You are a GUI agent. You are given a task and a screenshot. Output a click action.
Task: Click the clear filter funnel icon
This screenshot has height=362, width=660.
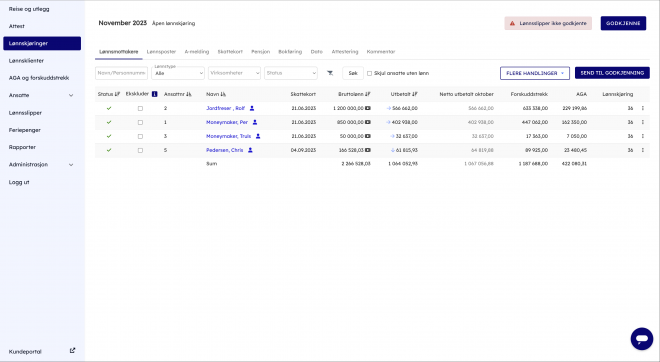coord(330,73)
